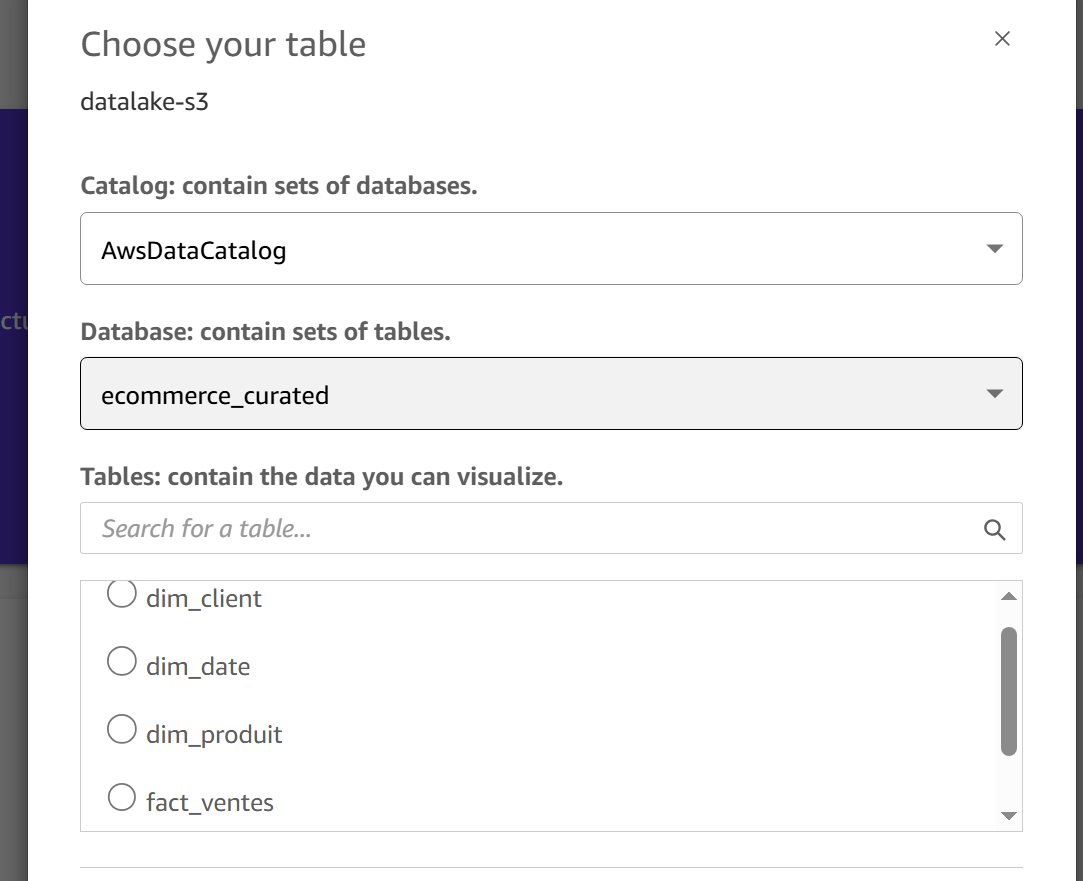The height and width of the screenshot is (881, 1083).
Task: Select the dim_date radio button
Action: (122, 661)
